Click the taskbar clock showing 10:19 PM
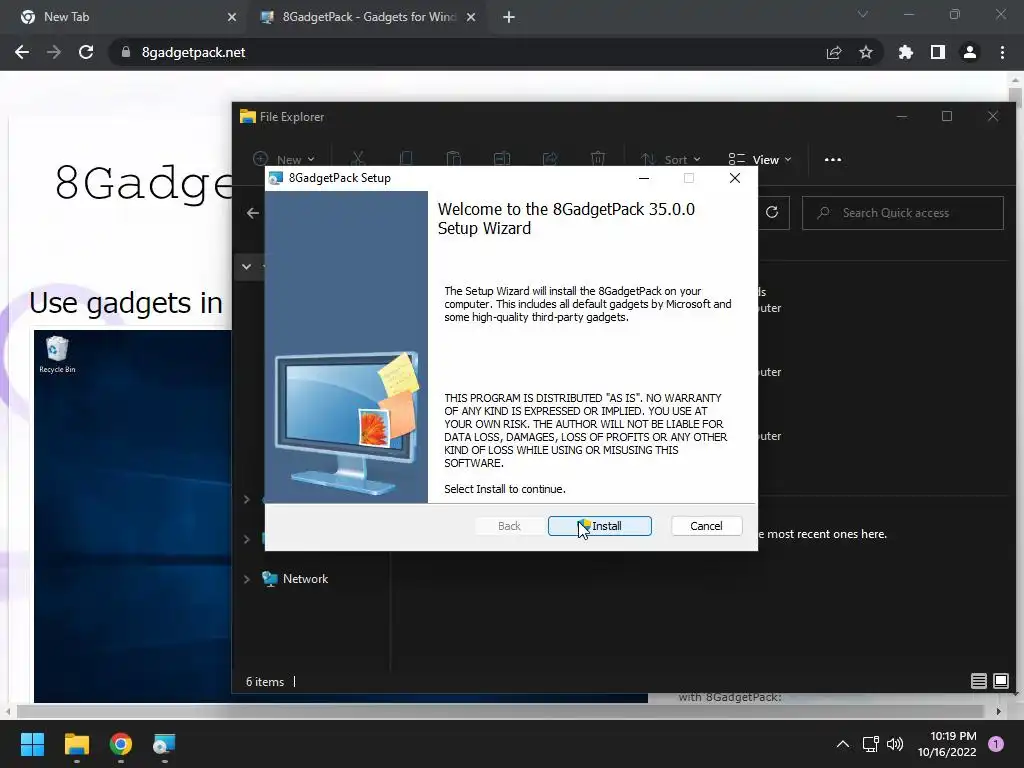The width and height of the screenshot is (1024, 768). click(947, 744)
